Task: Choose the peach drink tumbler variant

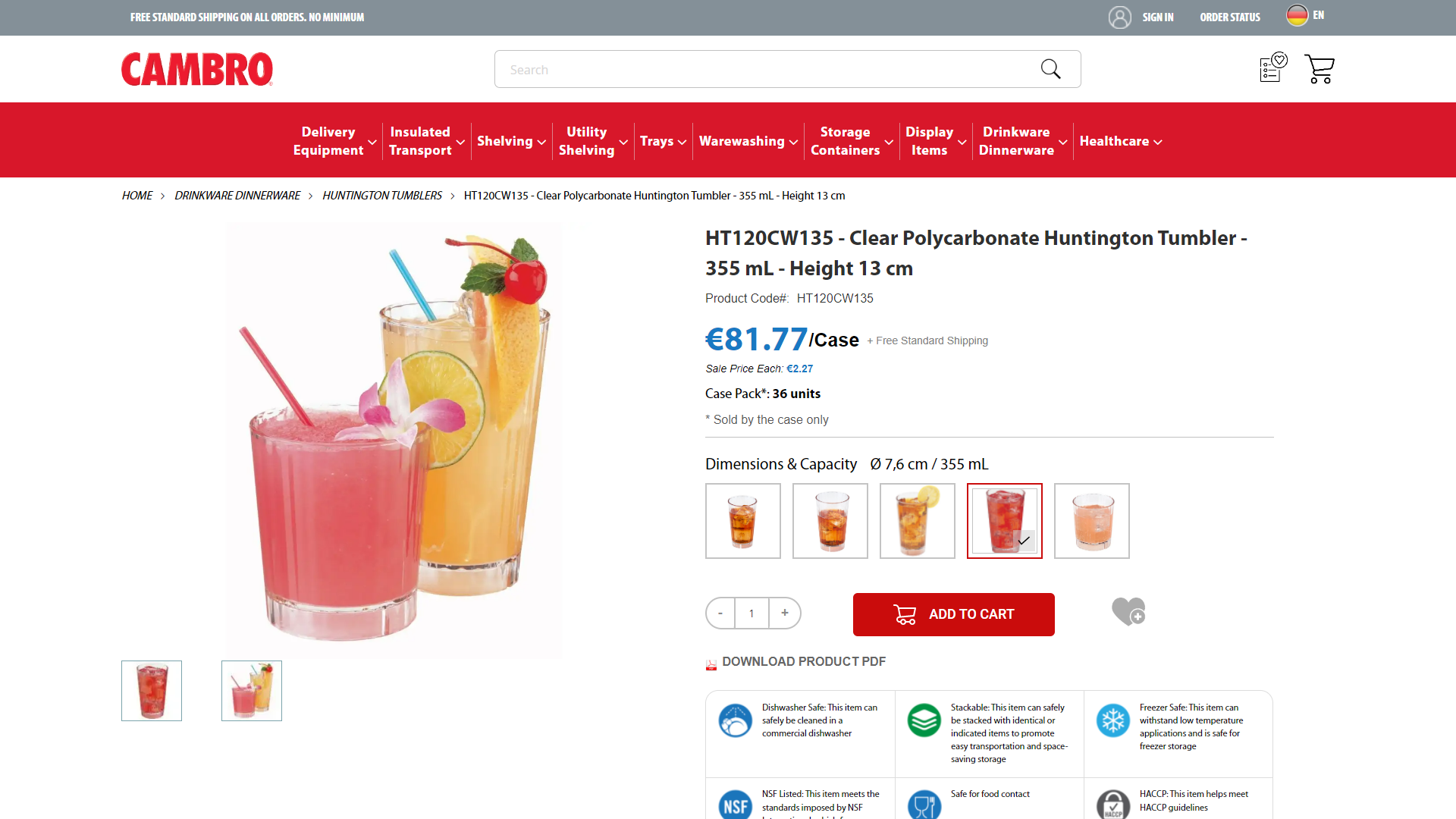Action: pos(1091,521)
